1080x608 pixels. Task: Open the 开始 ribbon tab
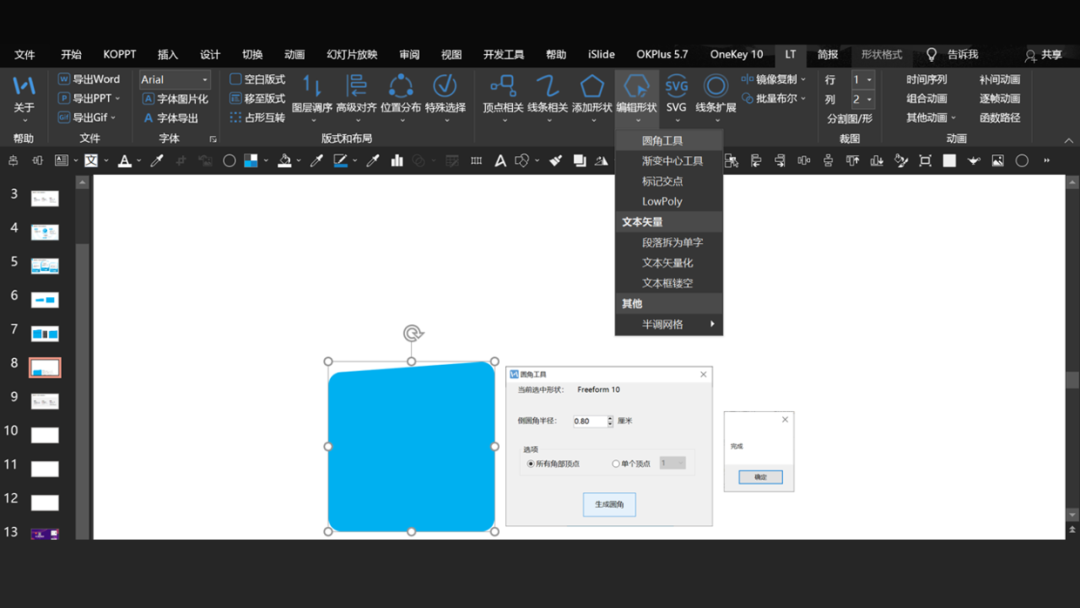click(71, 54)
